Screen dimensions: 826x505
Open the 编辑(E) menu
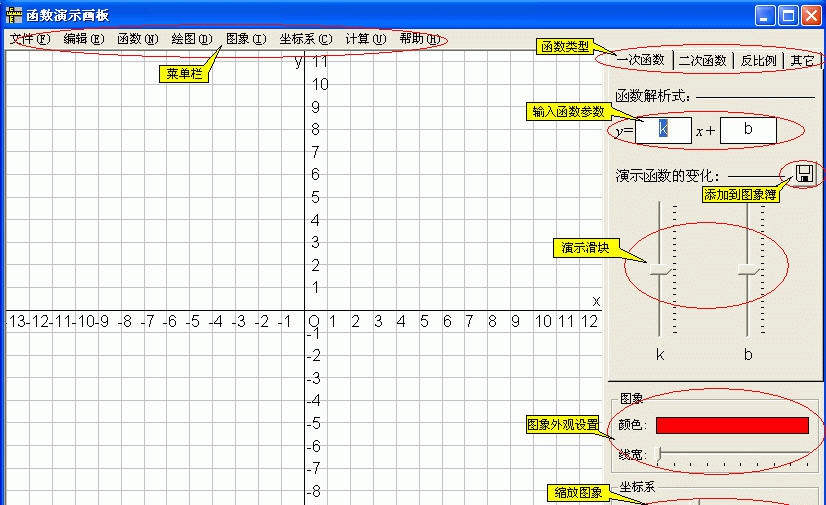[84, 39]
